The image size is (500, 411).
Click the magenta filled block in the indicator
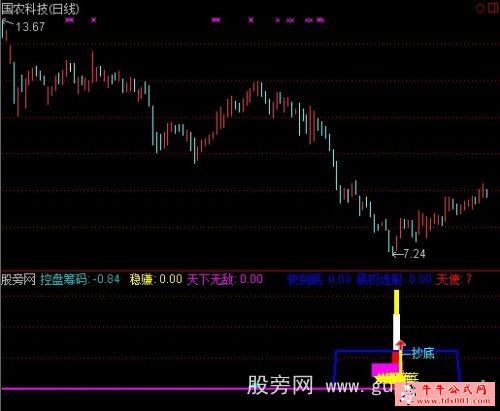pyautogui.click(x=385, y=369)
